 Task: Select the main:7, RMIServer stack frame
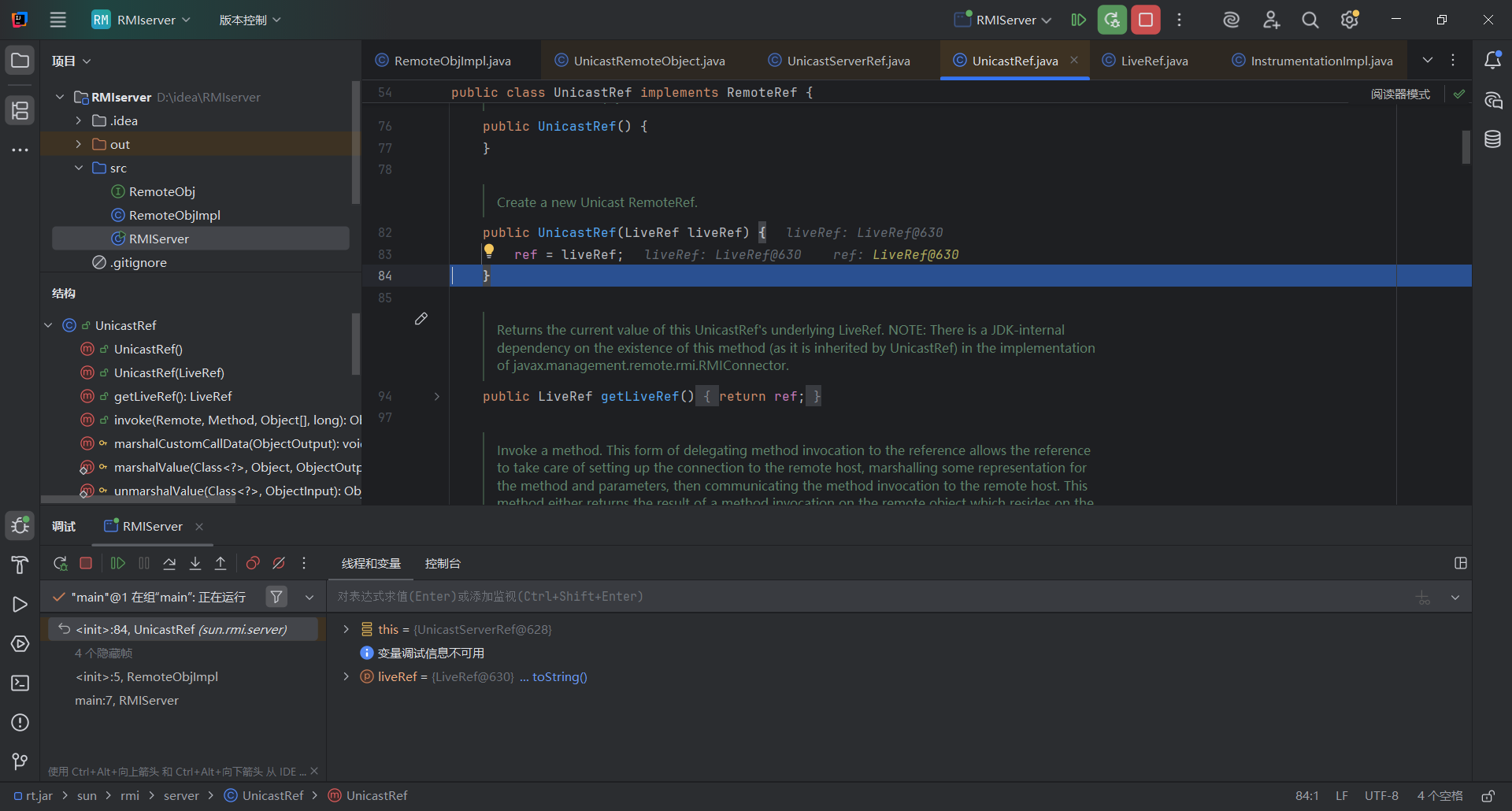127,700
